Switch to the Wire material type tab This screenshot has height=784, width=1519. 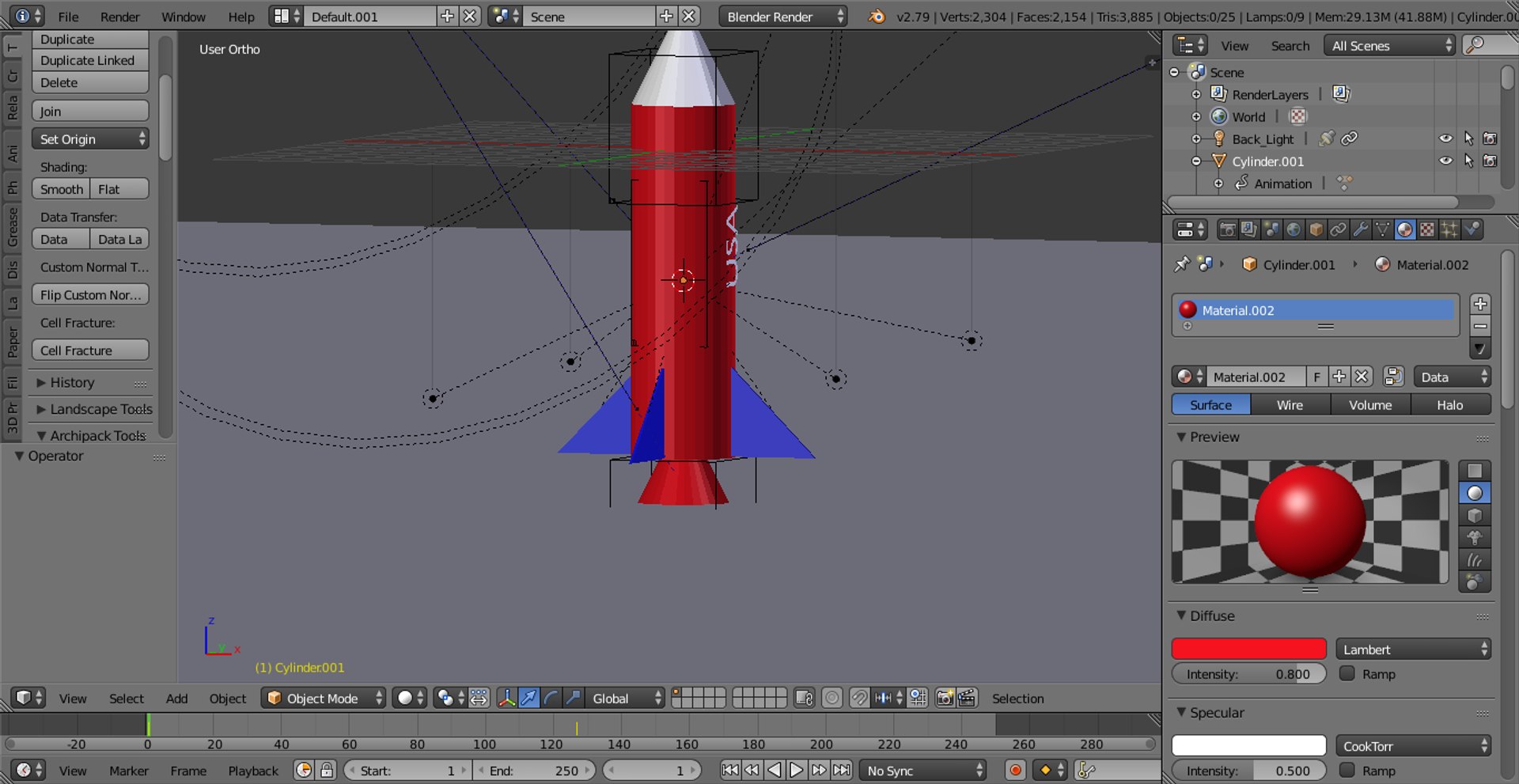point(1290,404)
